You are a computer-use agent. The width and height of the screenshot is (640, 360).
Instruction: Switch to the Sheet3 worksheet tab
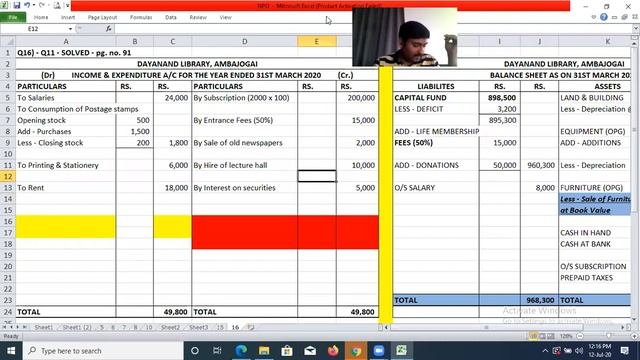pos(199,327)
